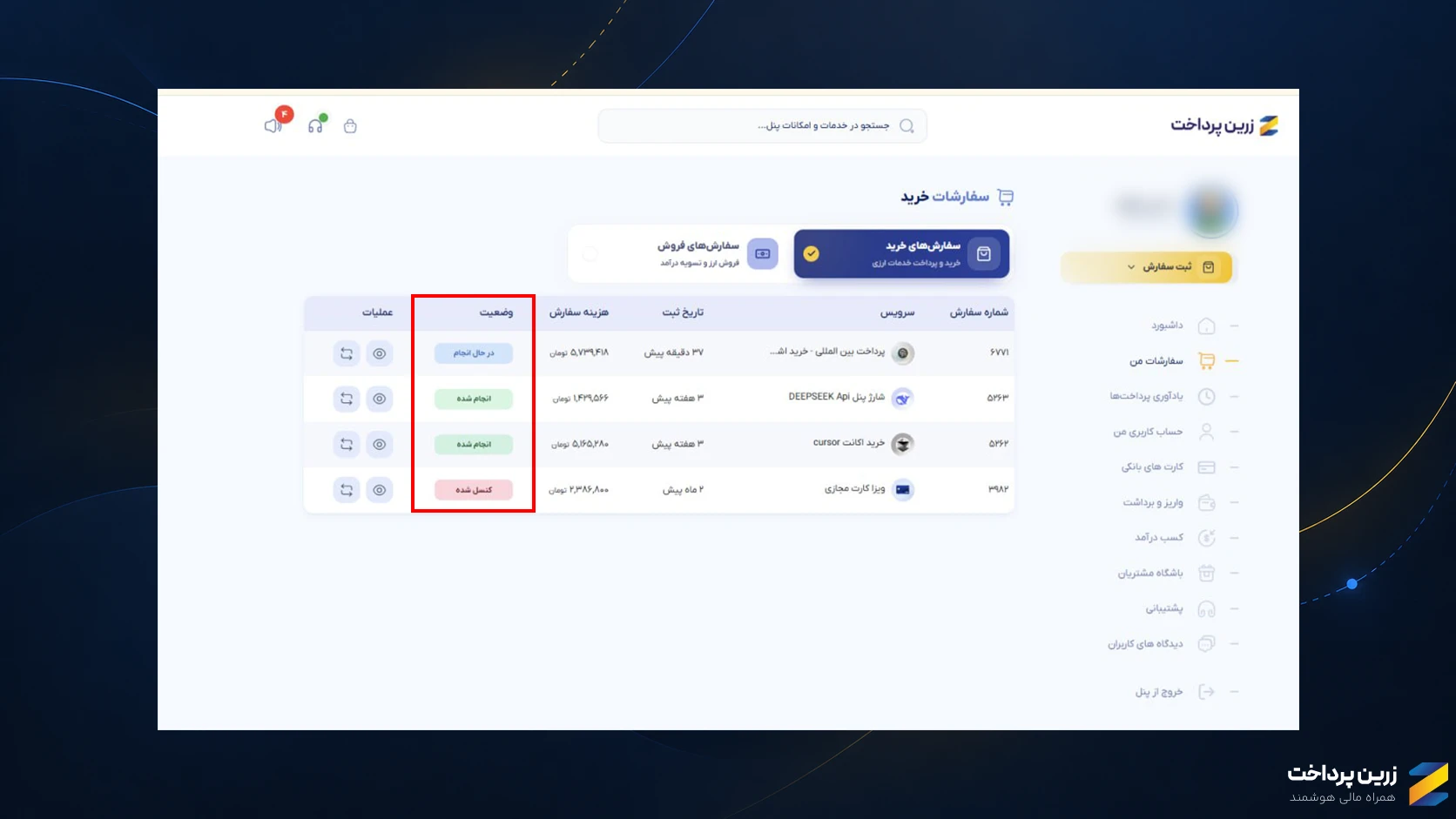
Task: Open باشگاه مشتریان in sidebar
Action: click(1150, 574)
